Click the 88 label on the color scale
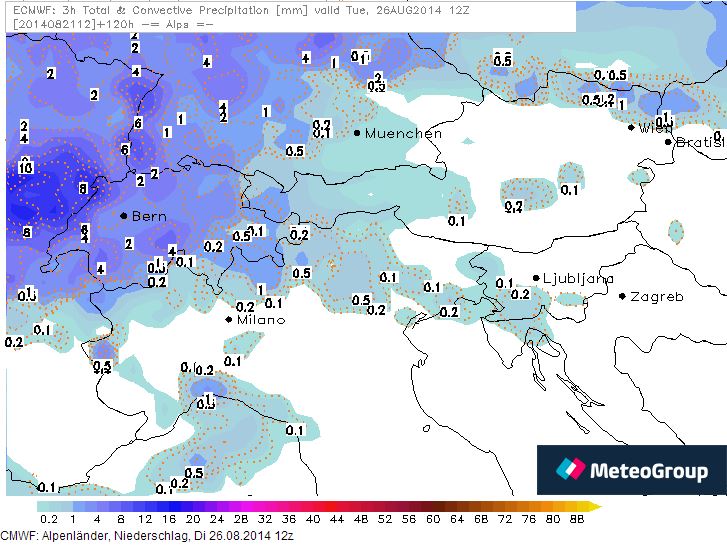Screen dimensions: 727x548 [577, 519]
